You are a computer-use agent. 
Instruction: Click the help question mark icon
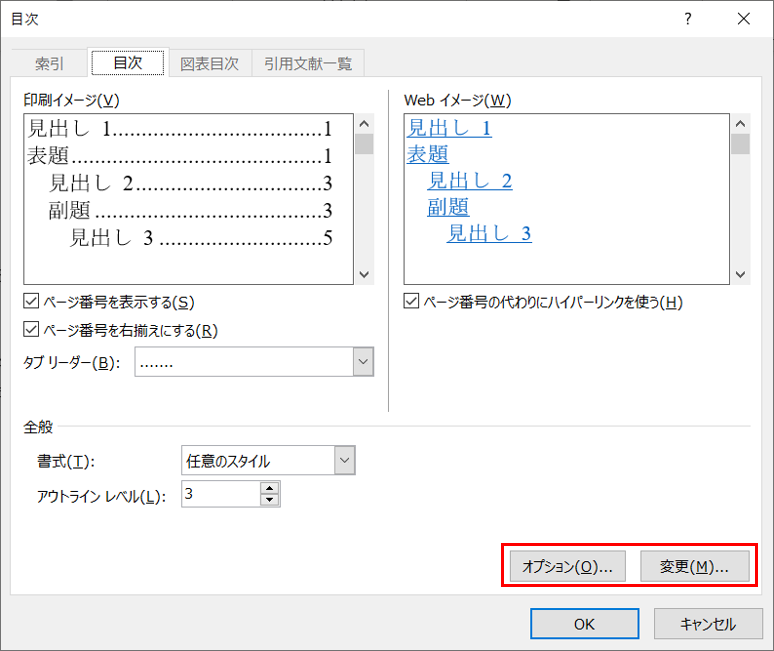tap(688, 19)
